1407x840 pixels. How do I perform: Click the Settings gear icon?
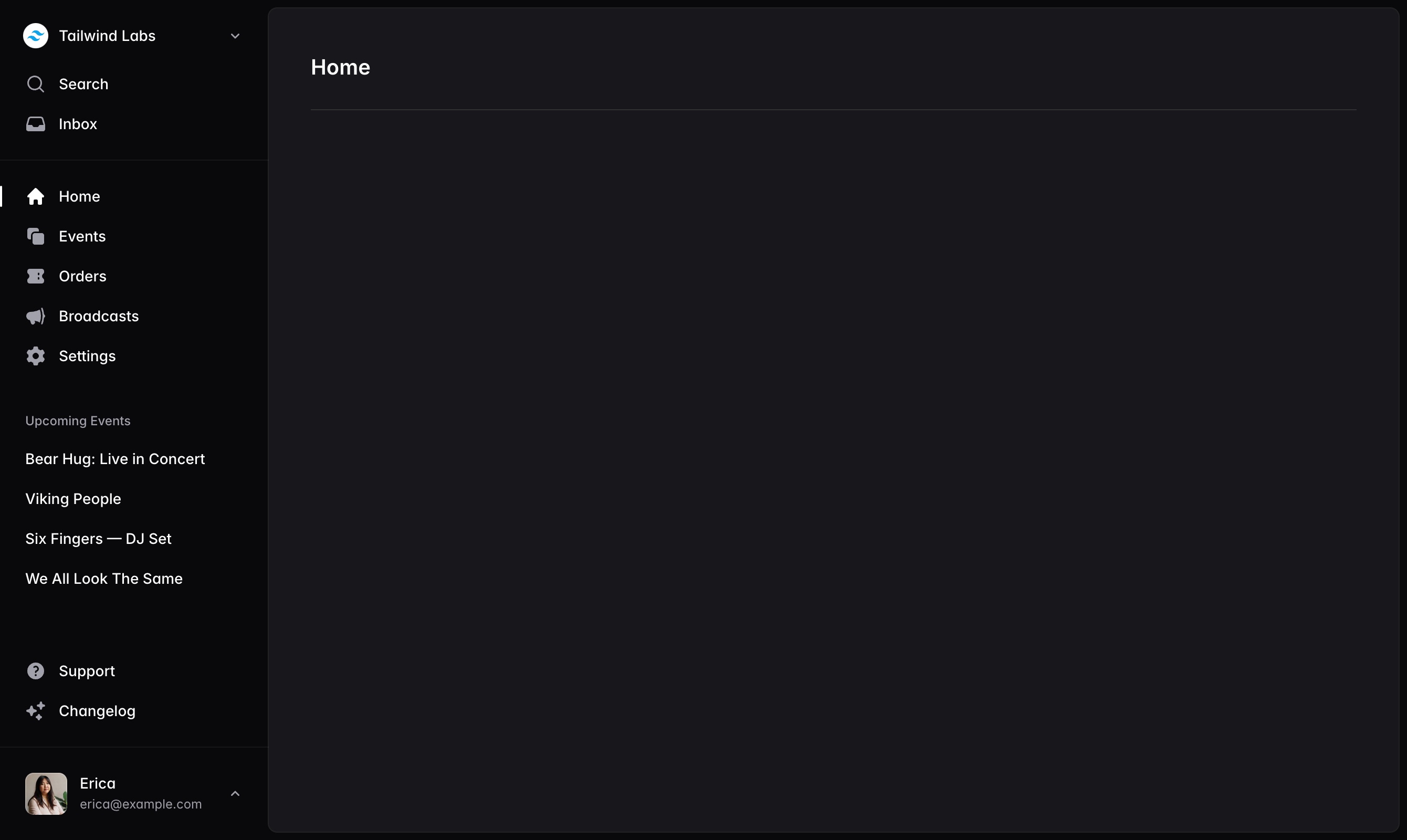point(35,356)
